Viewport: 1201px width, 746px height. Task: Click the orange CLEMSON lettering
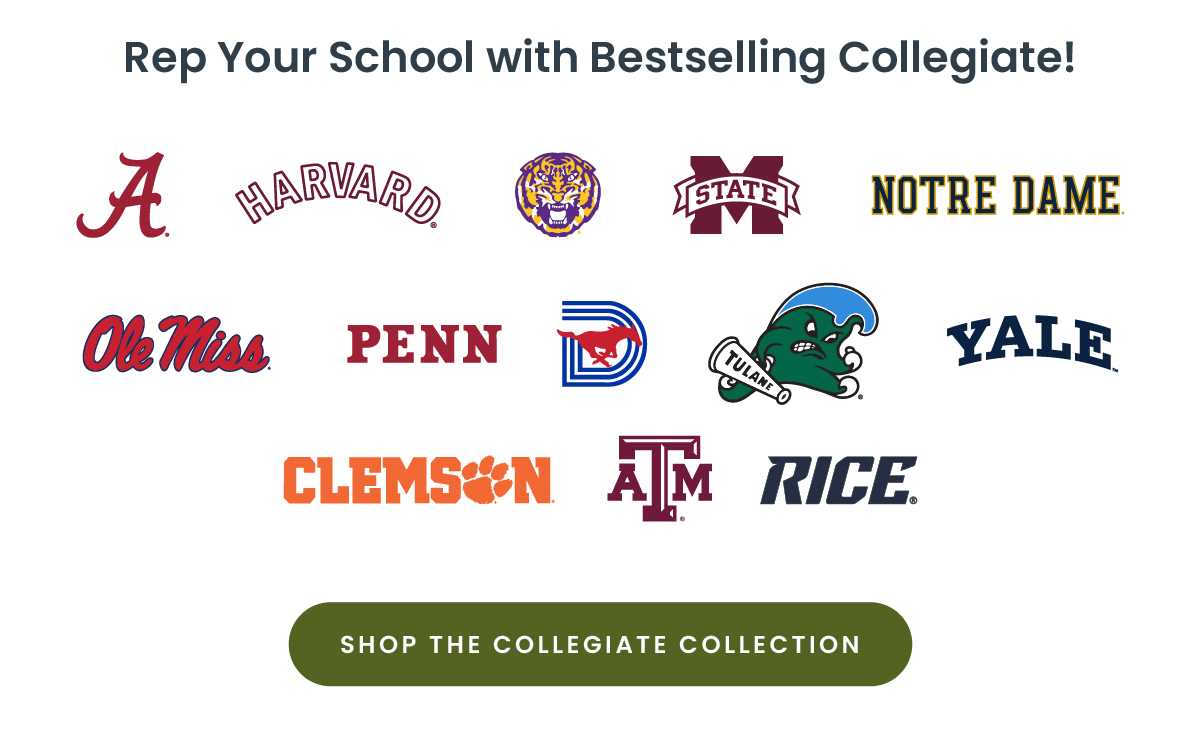click(418, 479)
